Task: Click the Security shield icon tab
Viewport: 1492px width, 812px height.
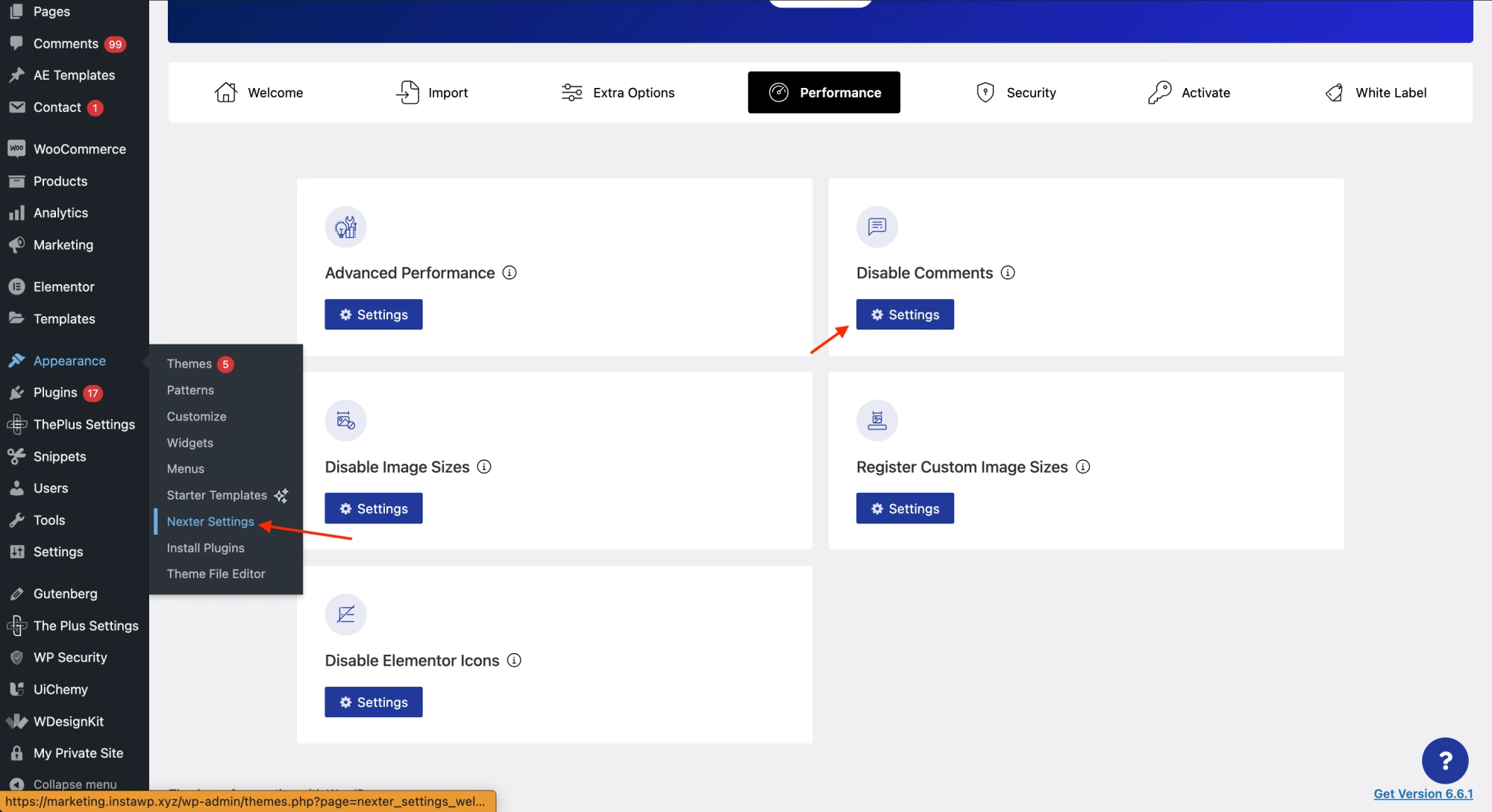Action: point(985,92)
